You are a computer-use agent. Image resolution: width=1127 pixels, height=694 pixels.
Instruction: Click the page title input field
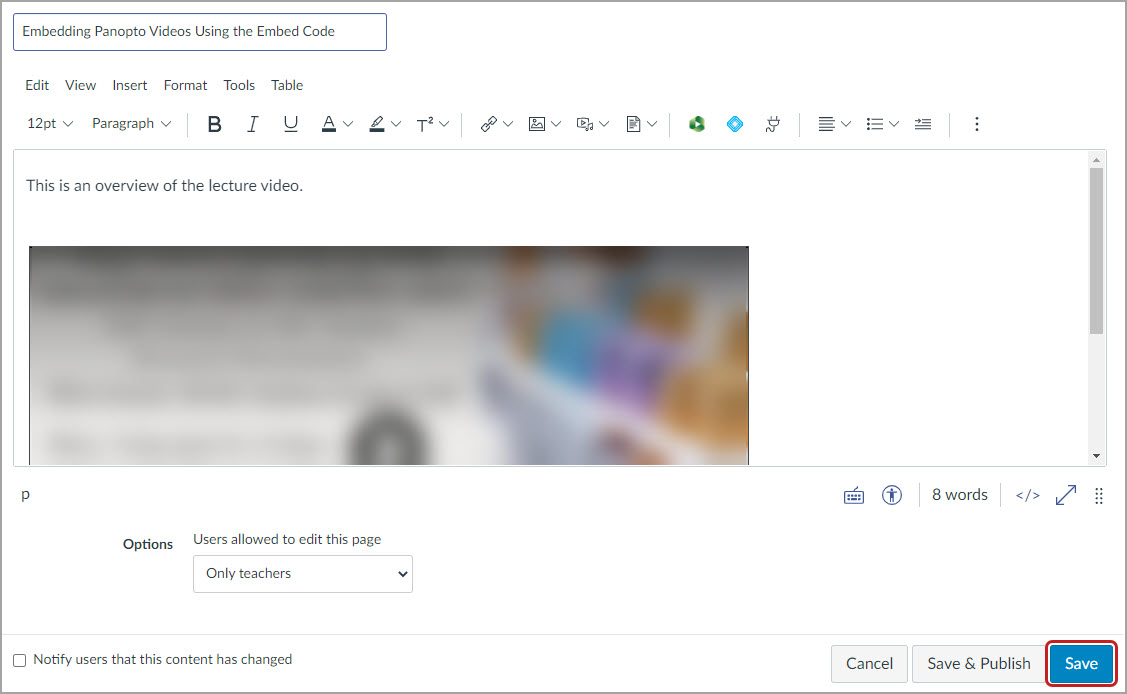[200, 32]
